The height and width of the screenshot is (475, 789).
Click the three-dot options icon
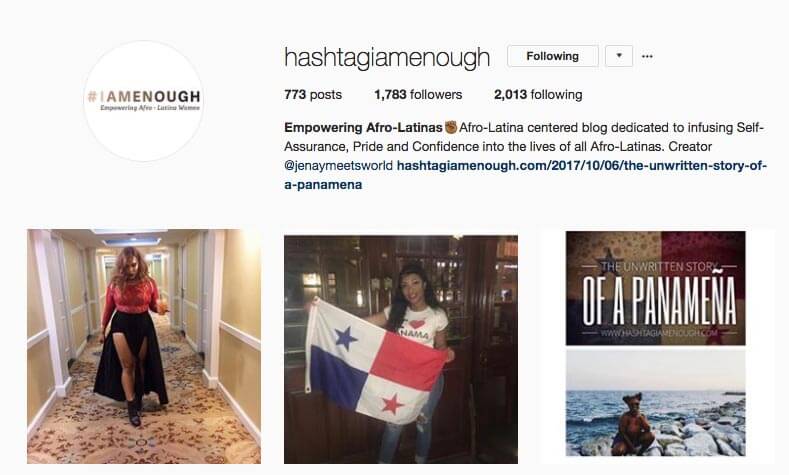(x=647, y=56)
